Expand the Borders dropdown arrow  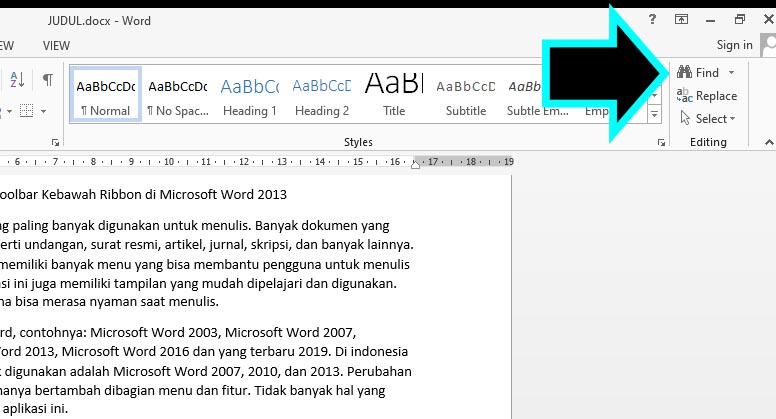click(x=43, y=111)
